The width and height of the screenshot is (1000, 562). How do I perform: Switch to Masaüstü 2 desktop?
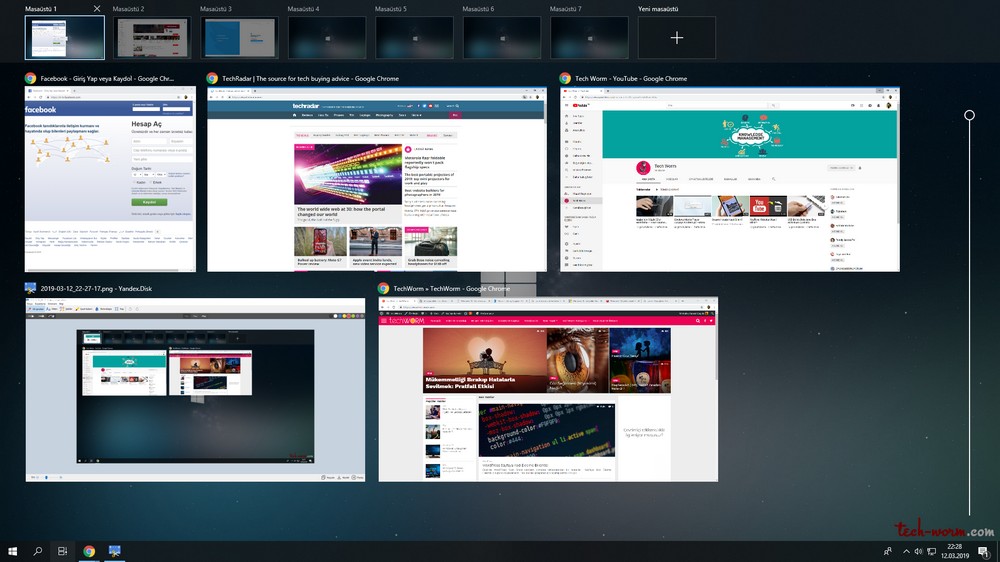151,38
